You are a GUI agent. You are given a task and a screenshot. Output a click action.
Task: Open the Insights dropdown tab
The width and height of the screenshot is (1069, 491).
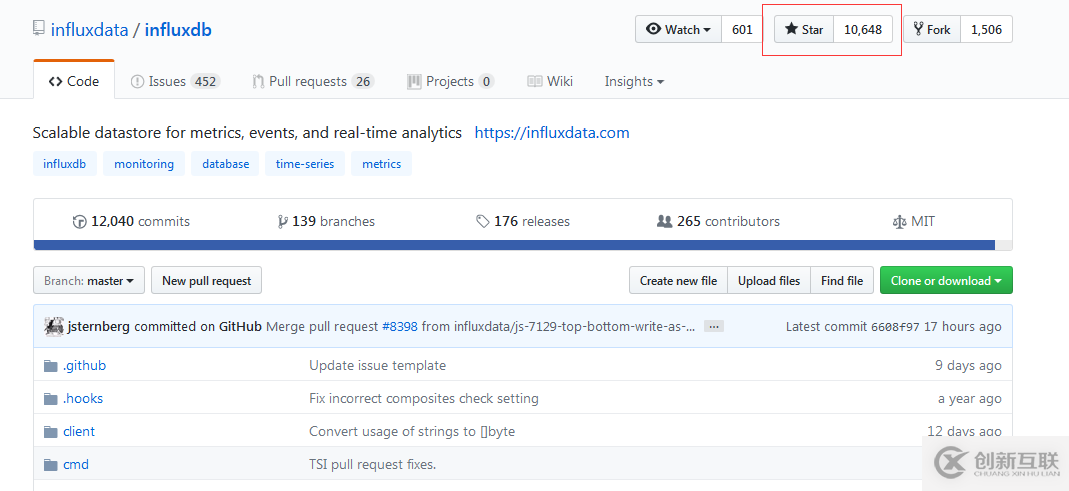coord(634,82)
